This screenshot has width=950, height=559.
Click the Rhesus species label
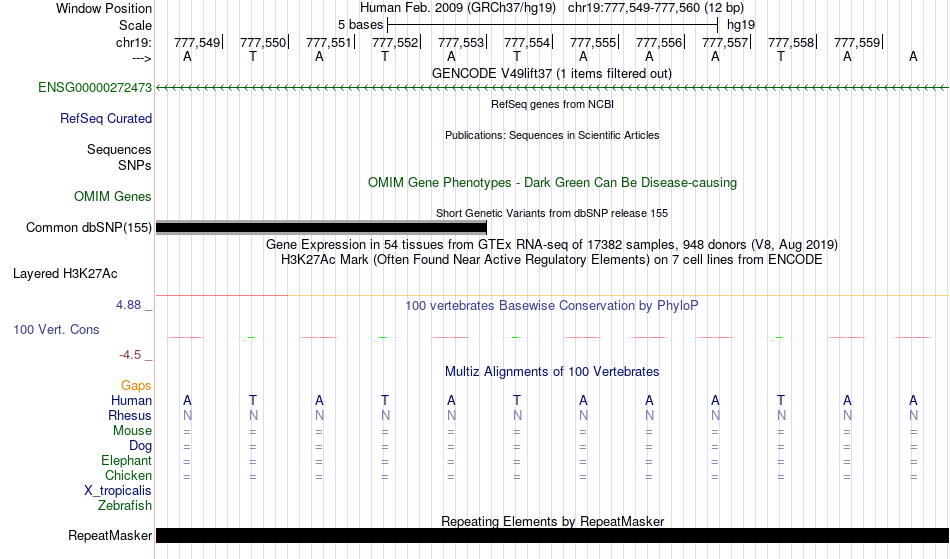[x=130, y=415]
